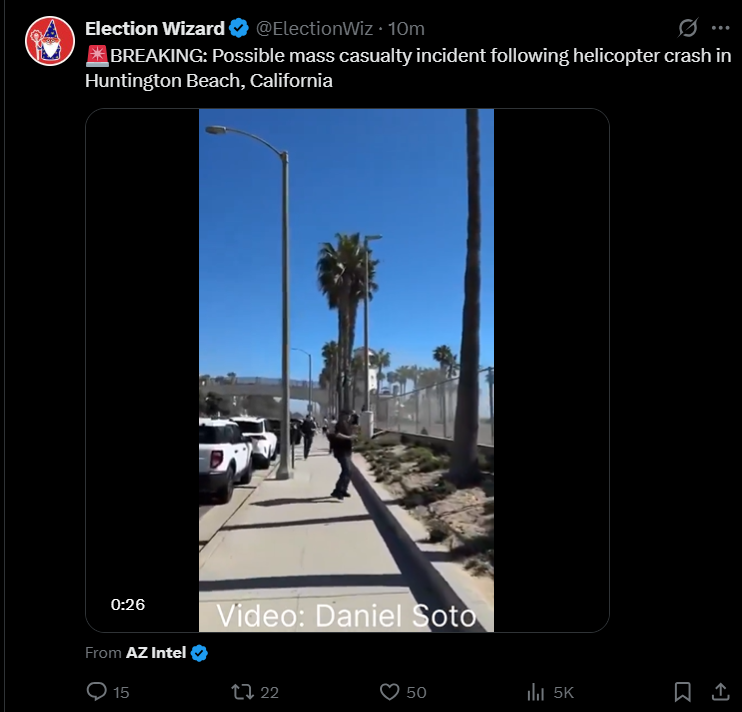Click the 22 reposts count
Viewport: 742px width, 712px height.
(269, 692)
